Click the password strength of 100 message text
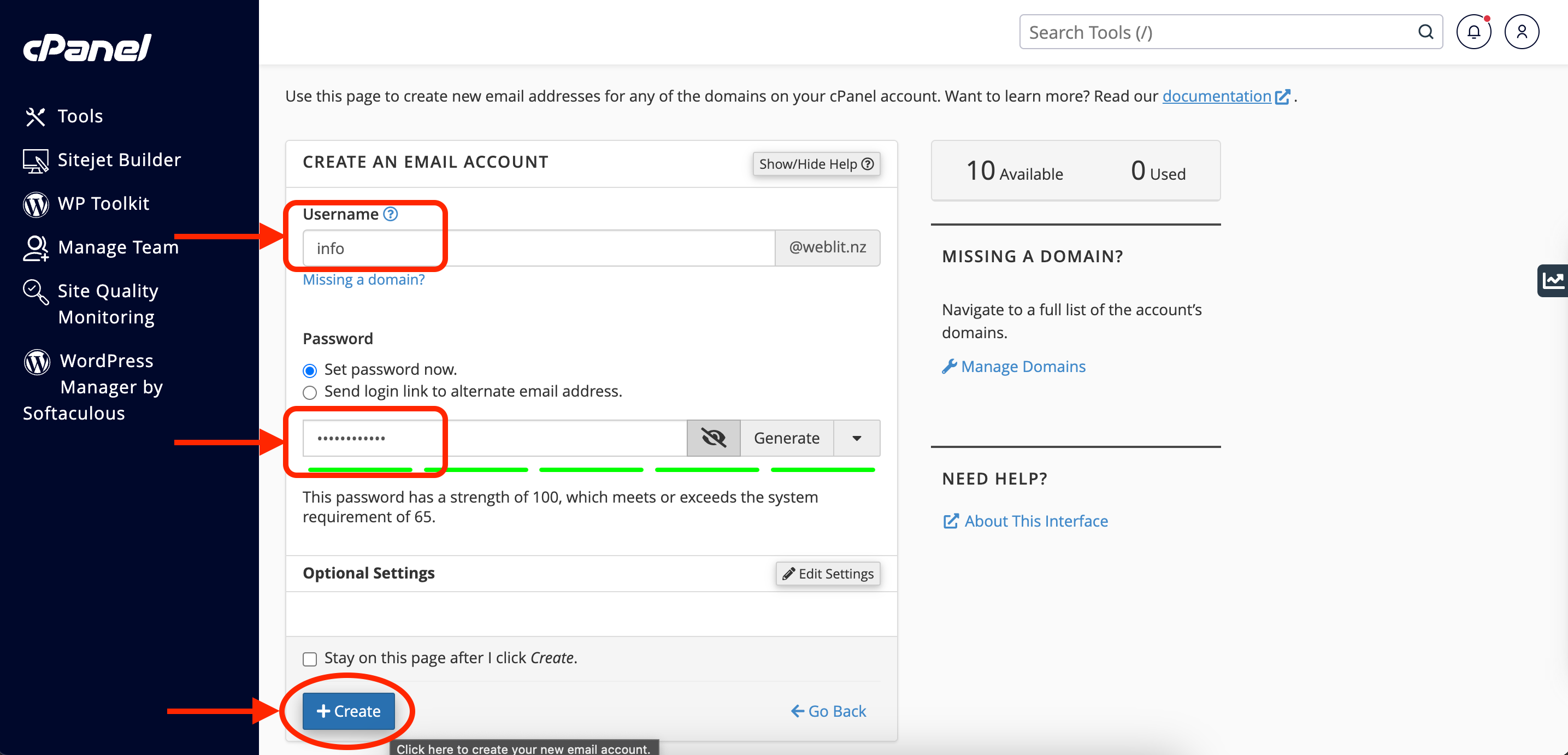The height and width of the screenshot is (755, 1568). pos(560,506)
